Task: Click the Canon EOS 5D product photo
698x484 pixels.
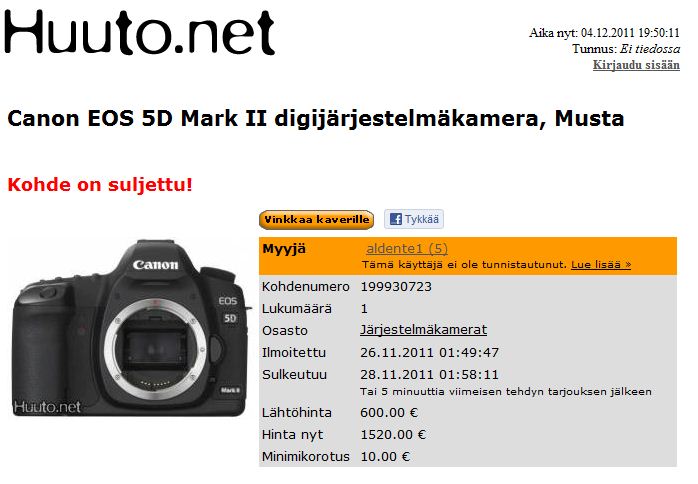Action: [x=130, y=329]
